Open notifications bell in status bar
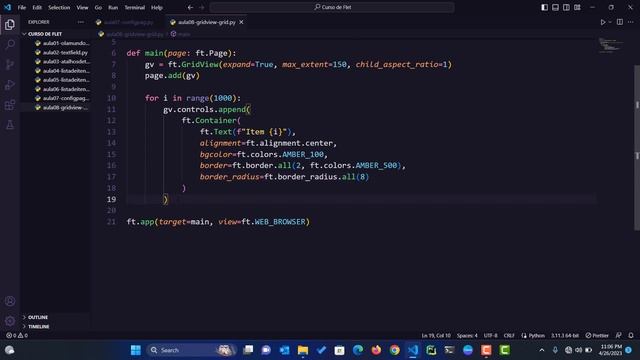The width and height of the screenshot is (640, 360). tap(631, 336)
